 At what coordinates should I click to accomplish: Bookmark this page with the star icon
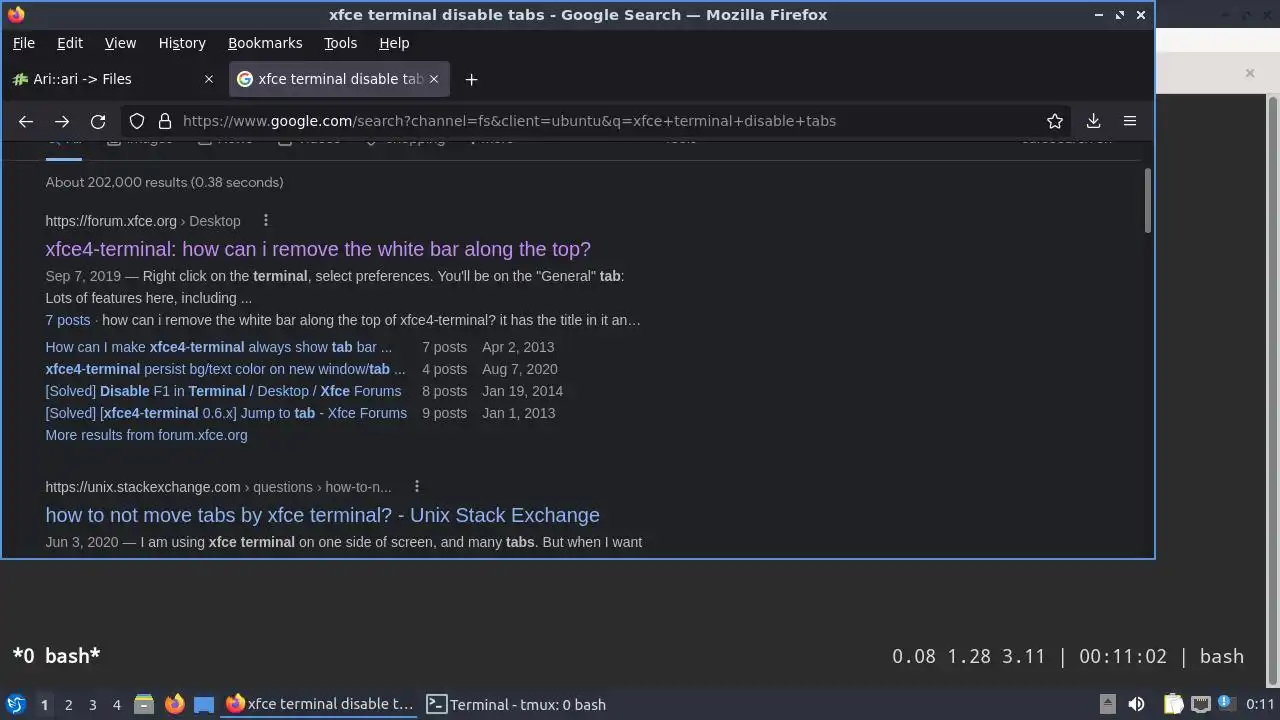coord(1055,121)
